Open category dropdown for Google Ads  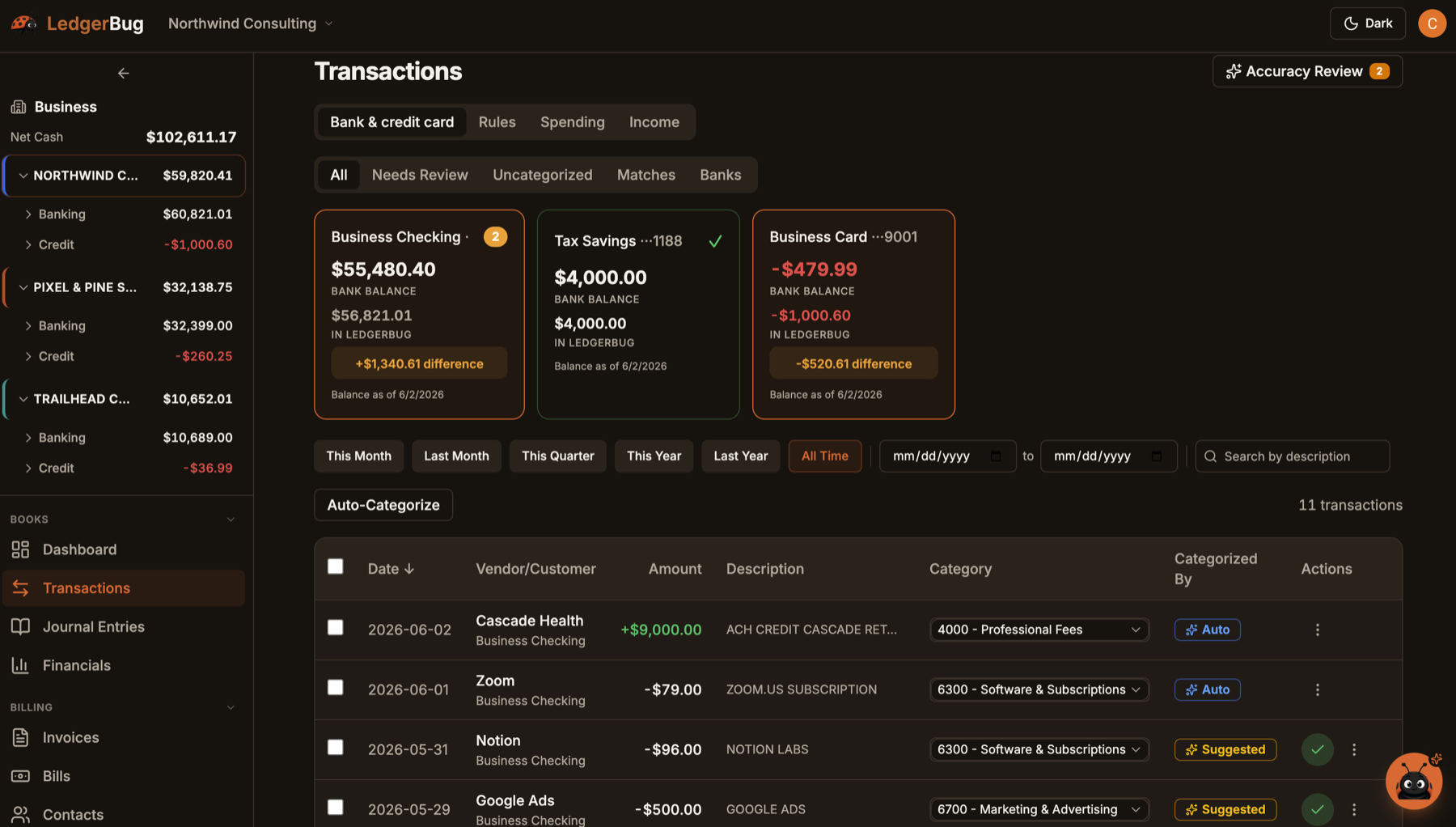[x=1039, y=809]
